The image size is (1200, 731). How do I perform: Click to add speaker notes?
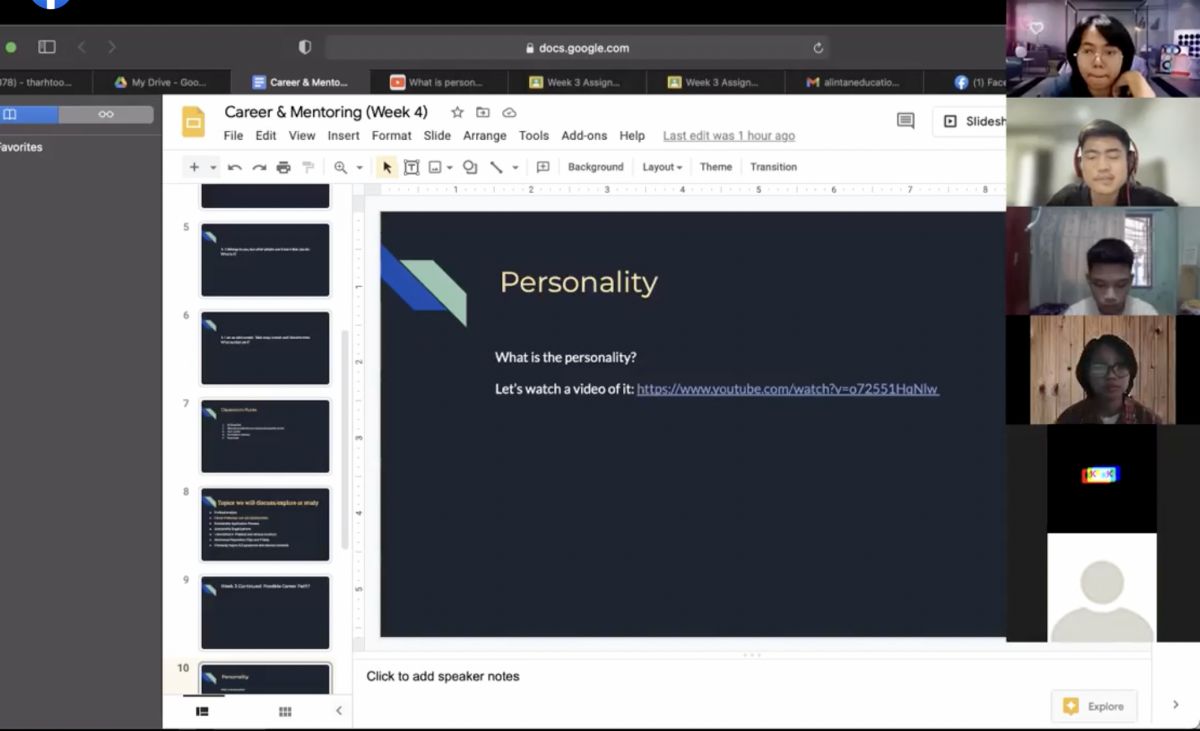pos(443,676)
